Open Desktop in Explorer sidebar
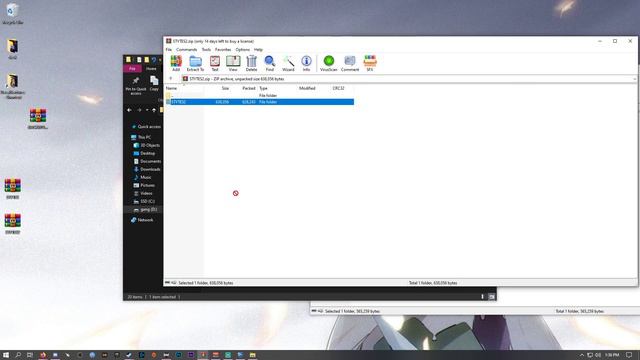 point(144,153)
